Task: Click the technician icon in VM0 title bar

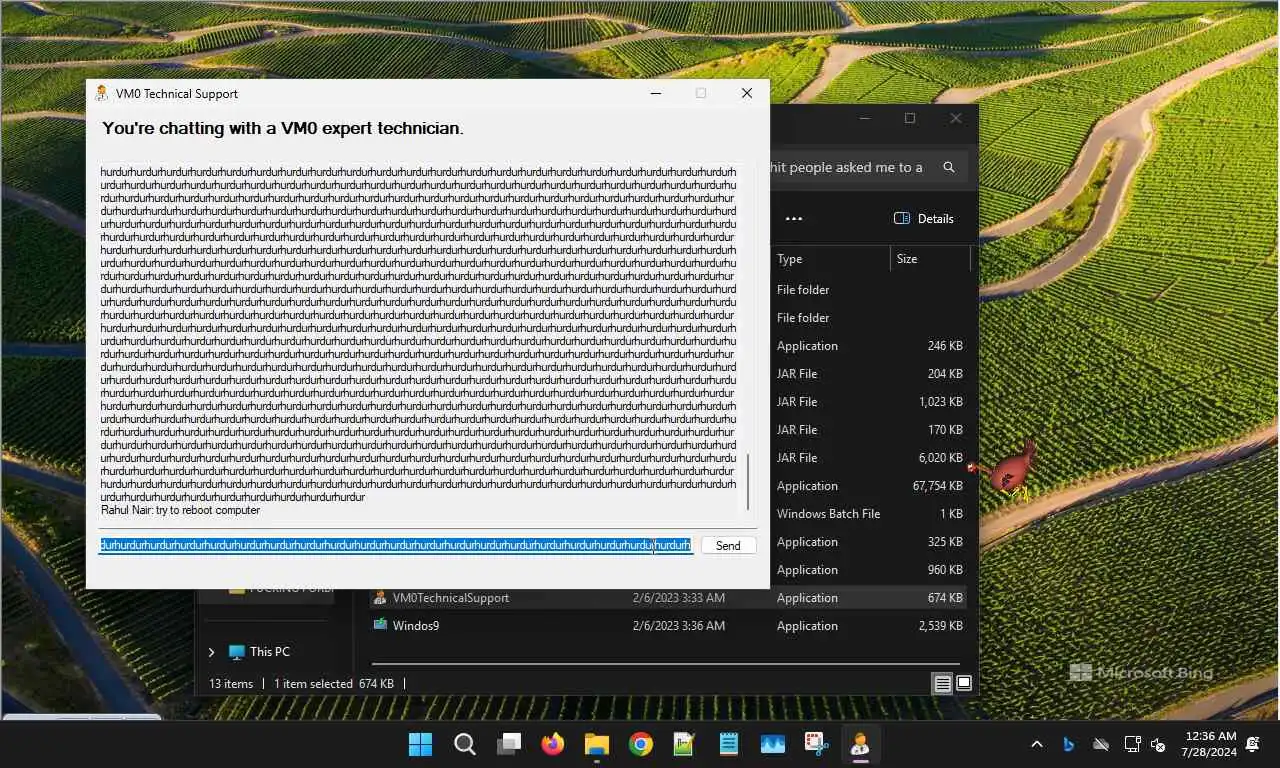Action: click(102, 93)
